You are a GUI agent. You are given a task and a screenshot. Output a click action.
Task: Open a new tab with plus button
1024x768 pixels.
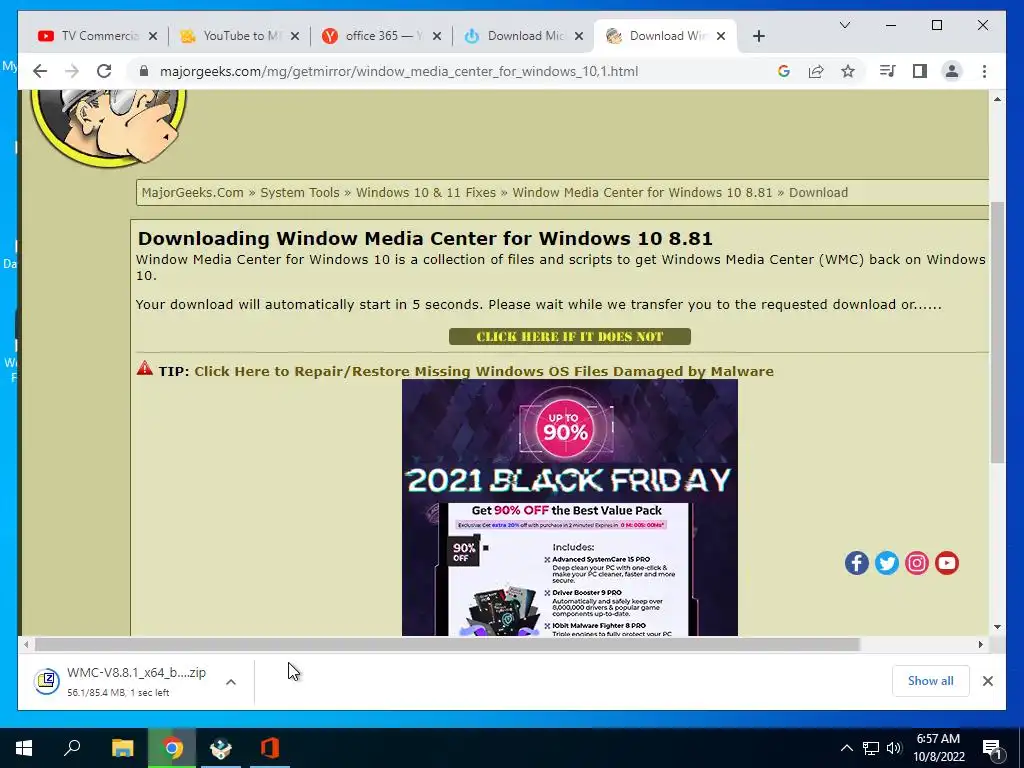(x=758, y=36)
